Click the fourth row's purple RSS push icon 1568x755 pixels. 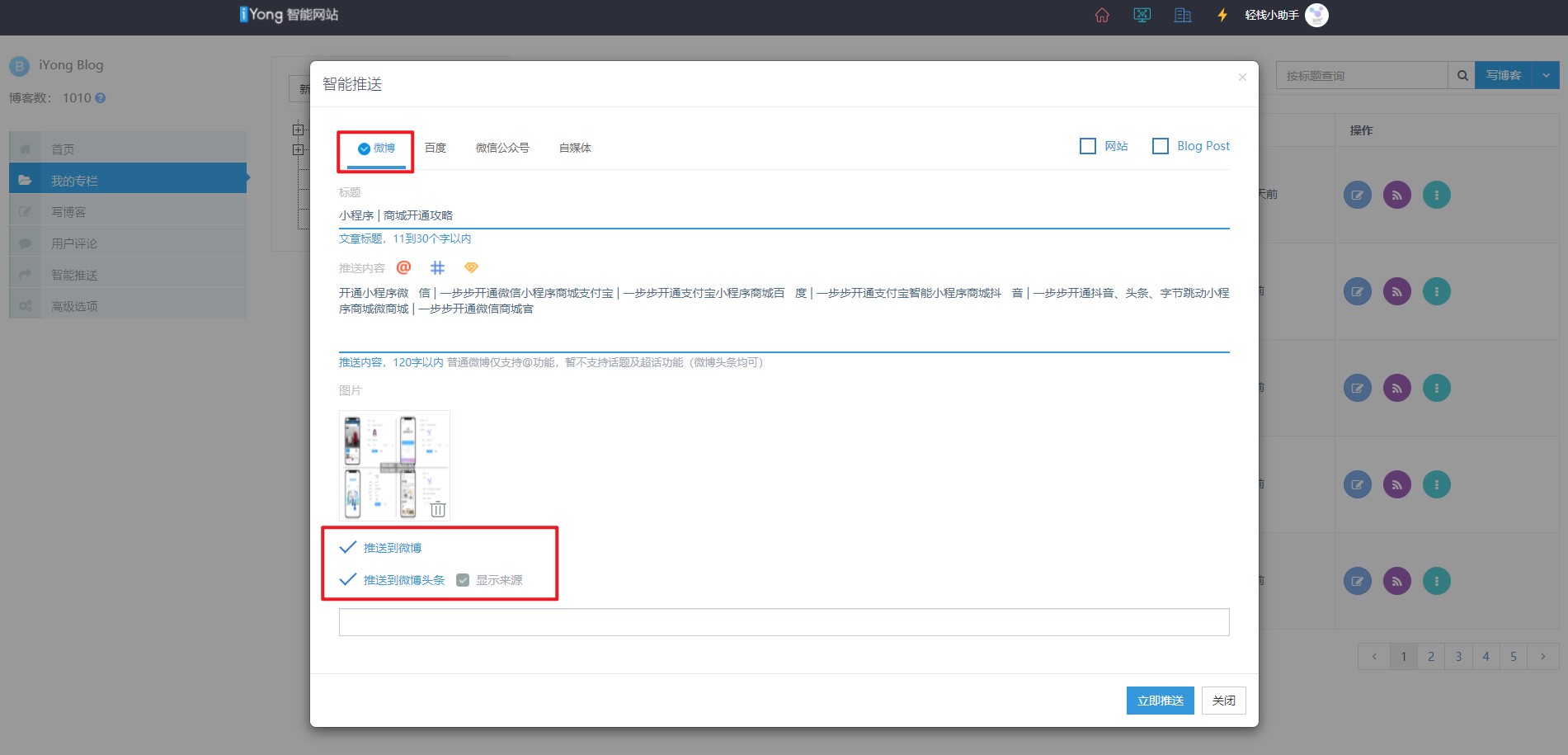pyautogui.click(x=1397, y=484)
